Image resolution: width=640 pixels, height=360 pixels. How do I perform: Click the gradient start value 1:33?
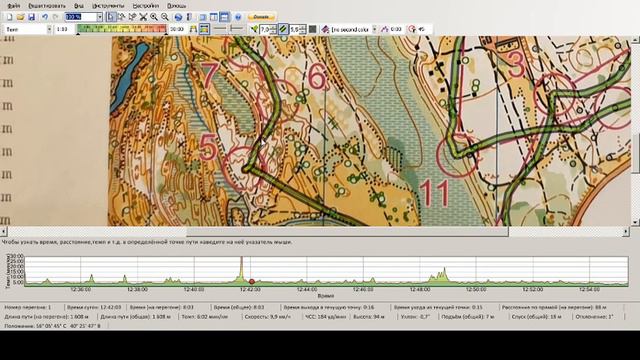coord(62,29)
